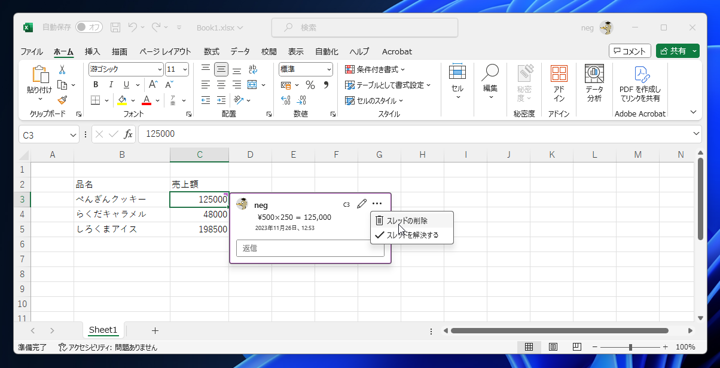Switch to the 数式 tab
720x368 pixels.
click(x=212, y=51)
